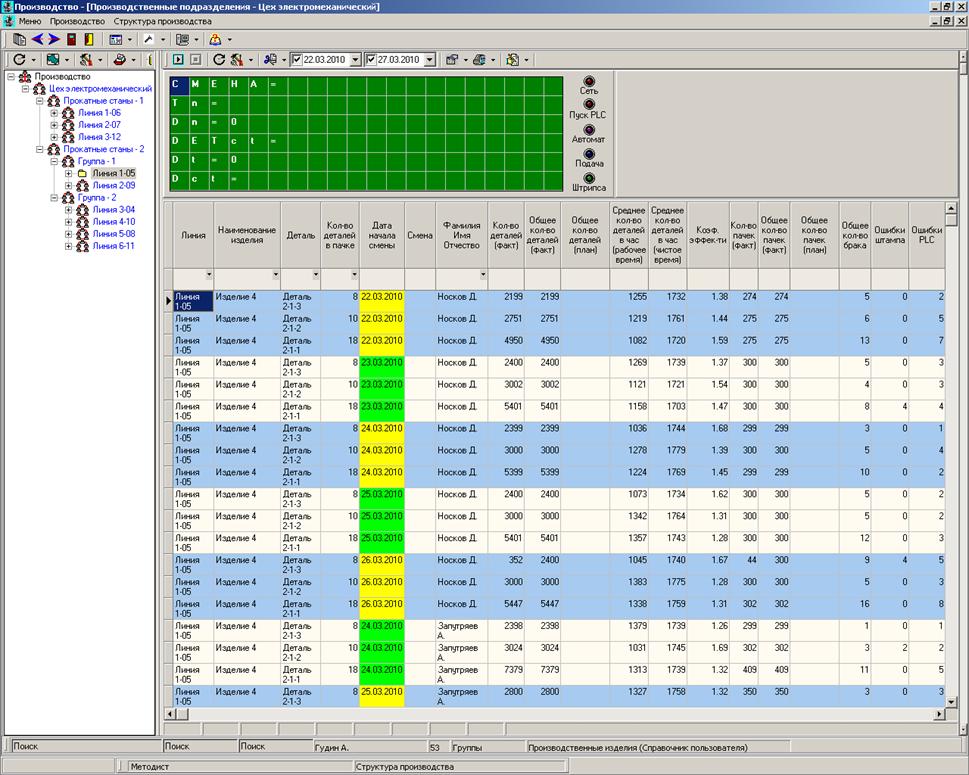Click the copy documents icon in the top toolbar
This screenshot has height=775, width=969.
[20, 40]
